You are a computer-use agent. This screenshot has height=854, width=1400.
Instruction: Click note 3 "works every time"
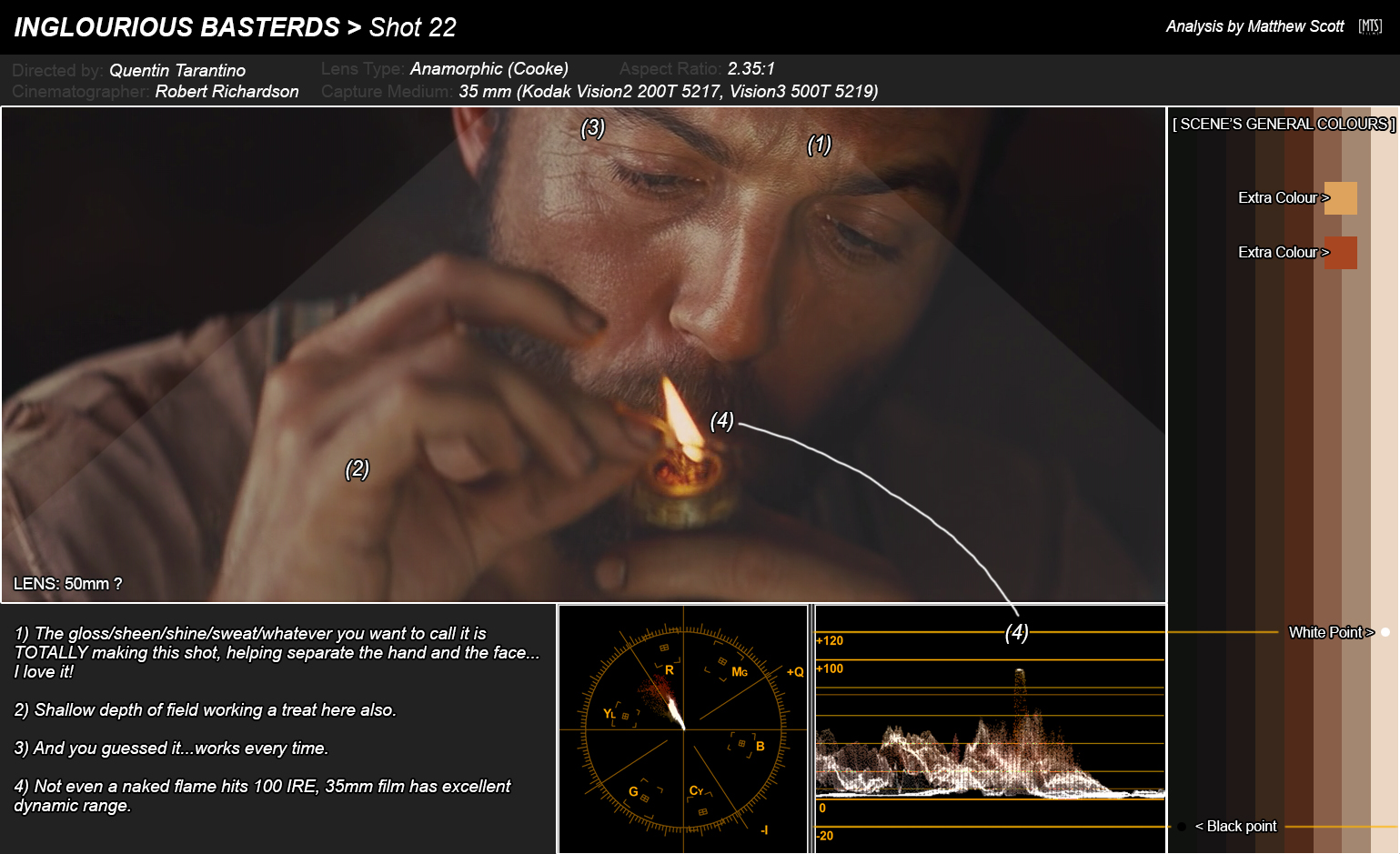coord(171,748)
